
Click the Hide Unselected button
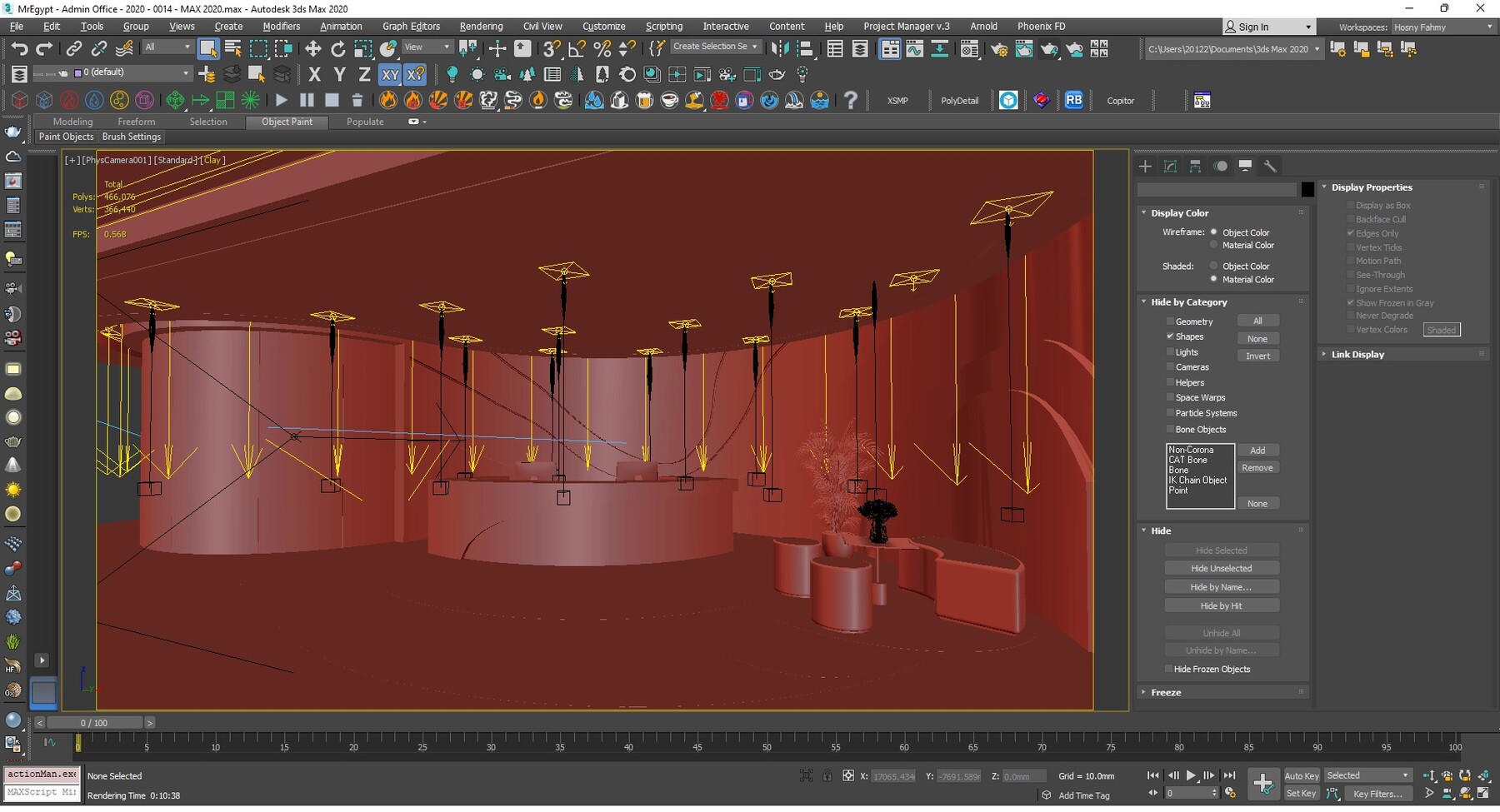click(x=1221, y=568)
